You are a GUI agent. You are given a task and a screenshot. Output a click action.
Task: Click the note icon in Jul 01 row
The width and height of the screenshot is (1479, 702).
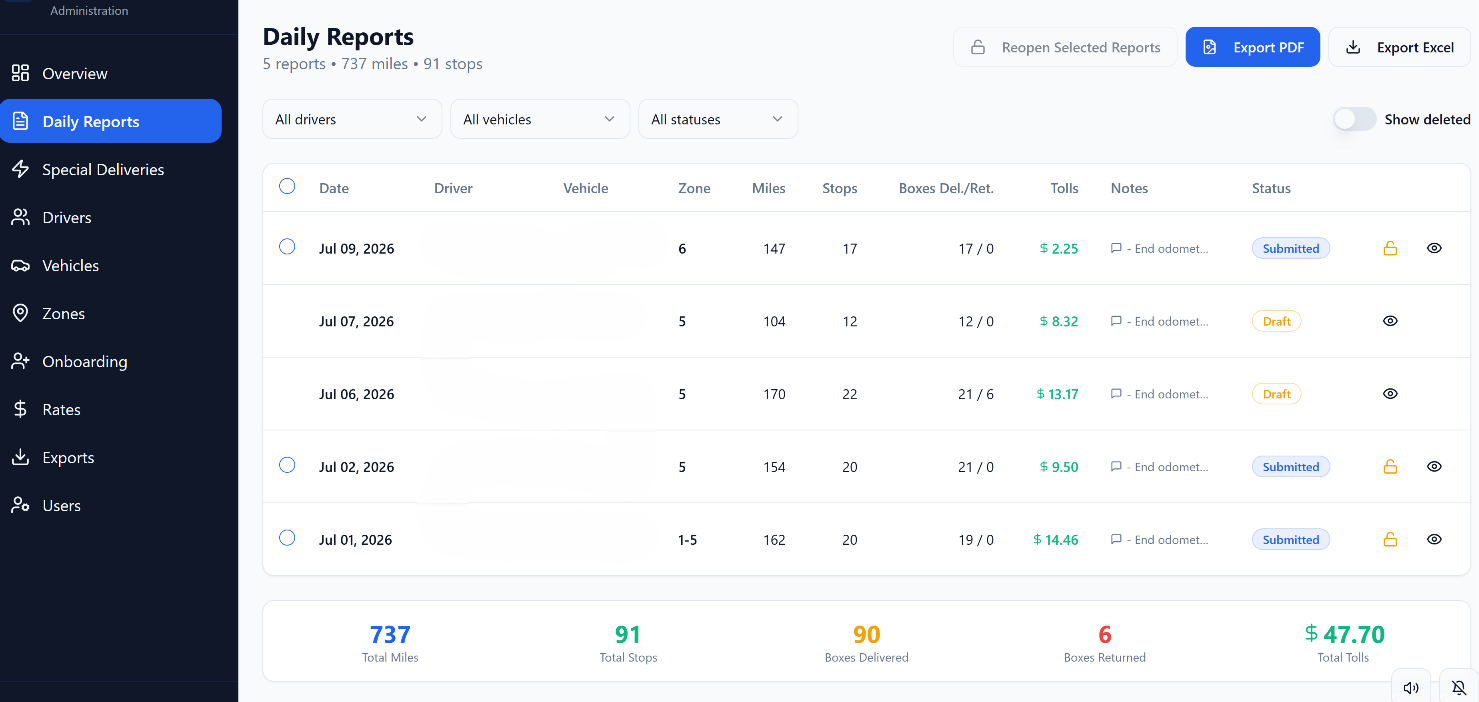1116,540
